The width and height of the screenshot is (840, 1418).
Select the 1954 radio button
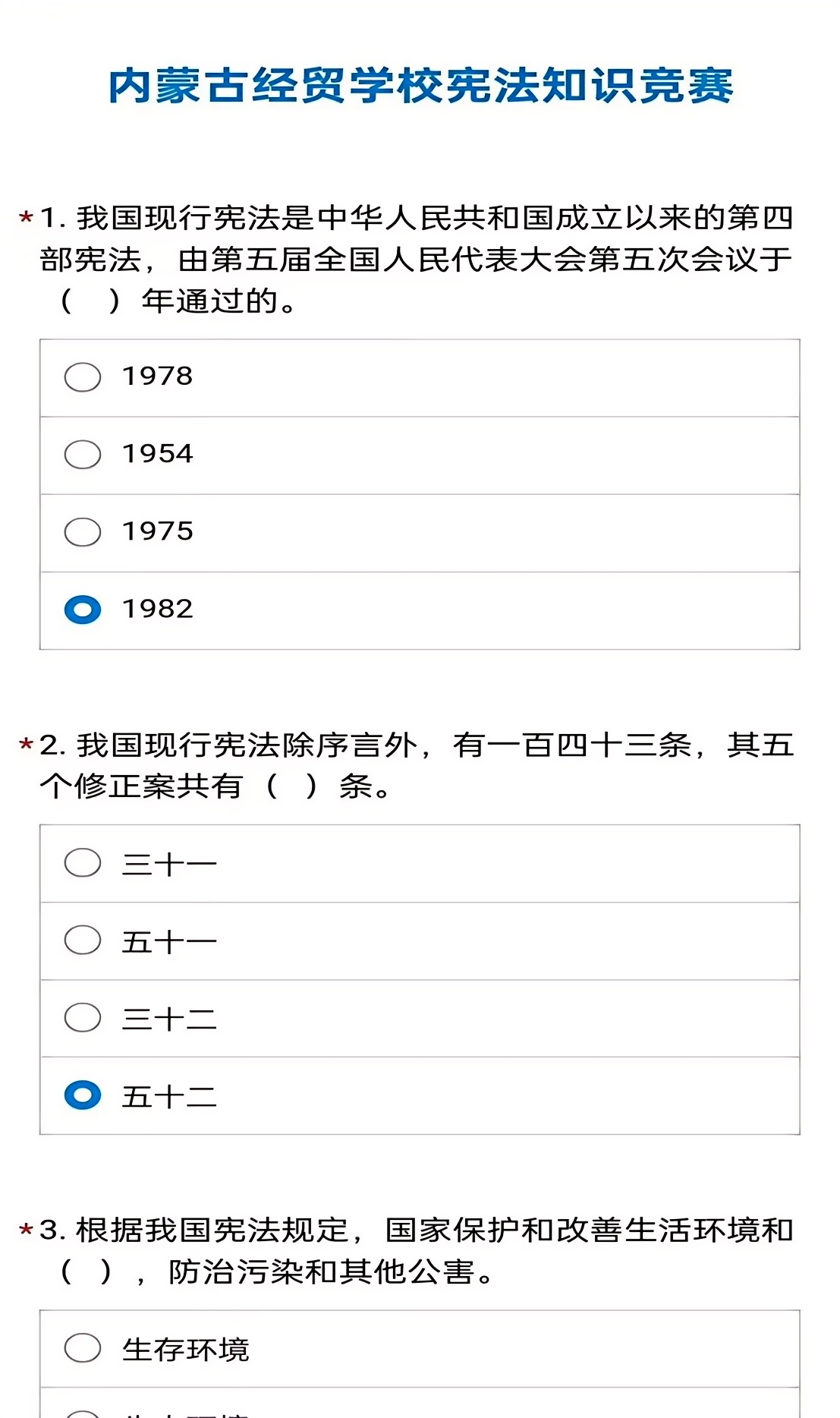pyautogui.click(x=83, y=455)
